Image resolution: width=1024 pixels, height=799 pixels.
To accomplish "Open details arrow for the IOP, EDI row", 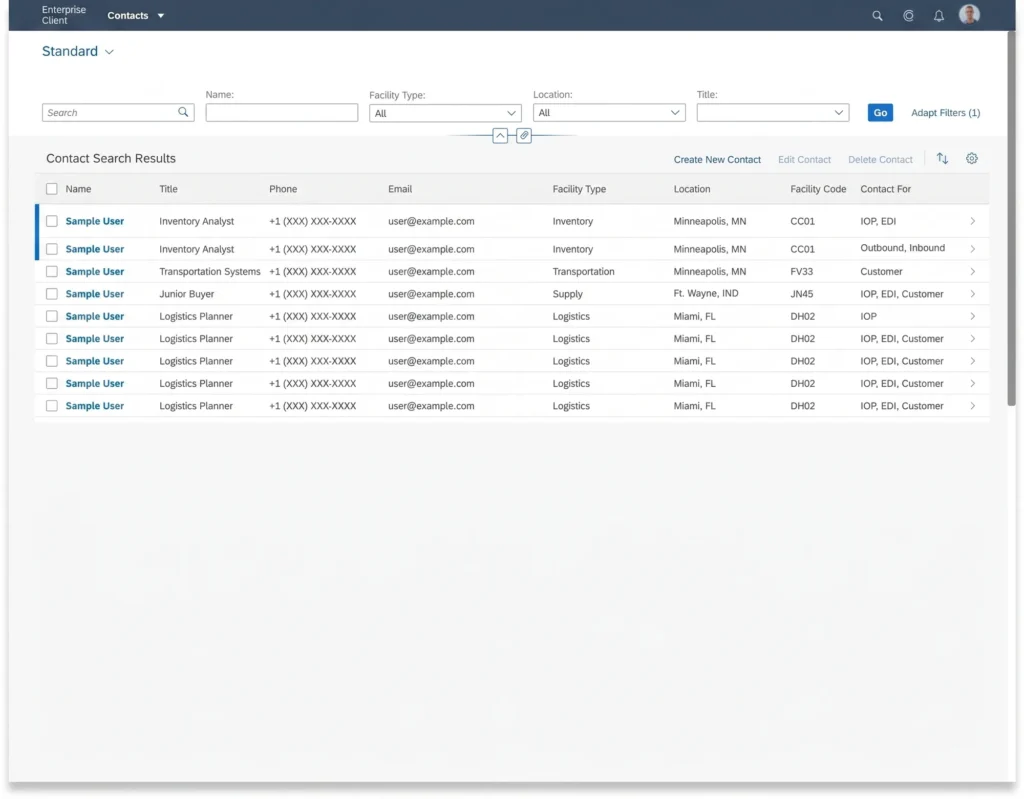I will [972, 221].
